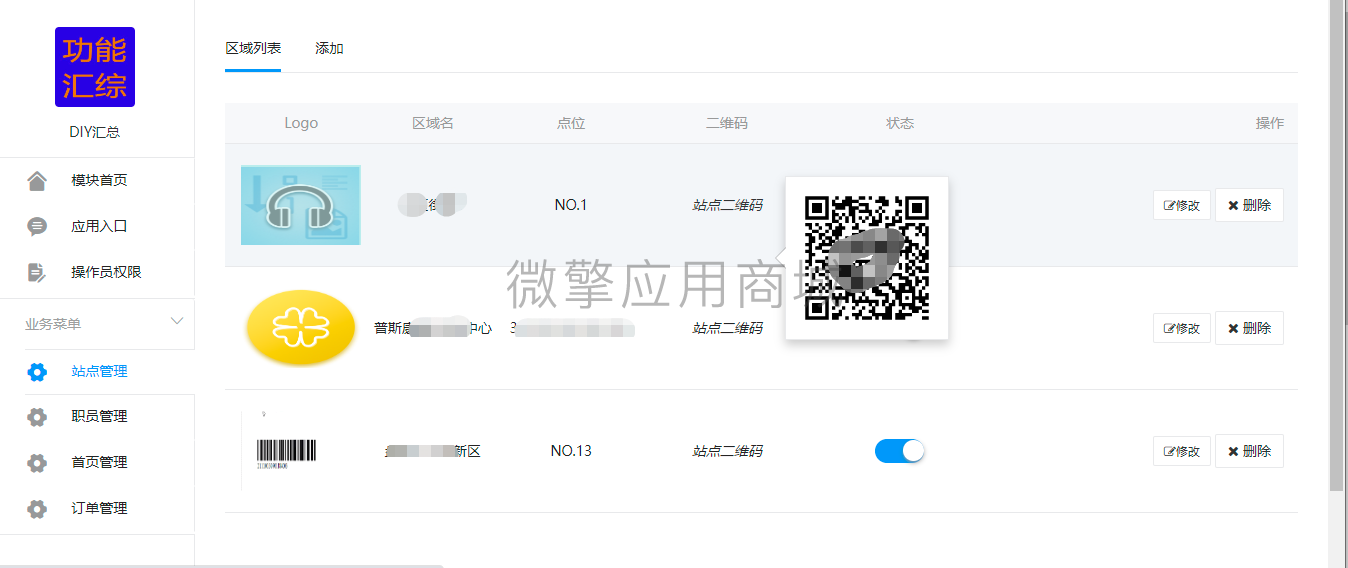Screen dimensions: 1348x568
Task: Click the 职员管理 gear icon
Action: click(37, 417)
